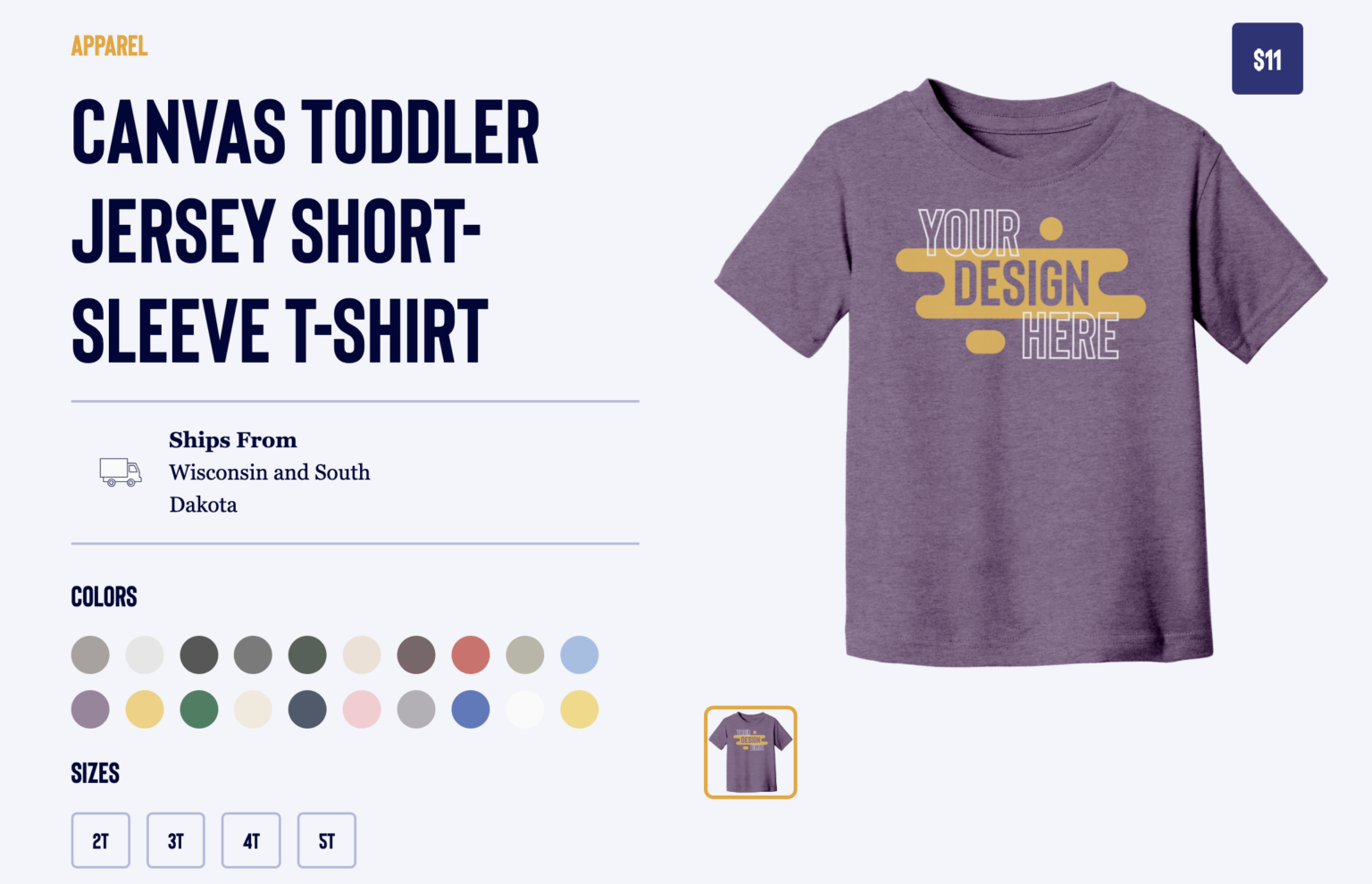Viewport: 1372px width, 884px height.
Task: Click the shipping truck icon
Action: [121, 471]
